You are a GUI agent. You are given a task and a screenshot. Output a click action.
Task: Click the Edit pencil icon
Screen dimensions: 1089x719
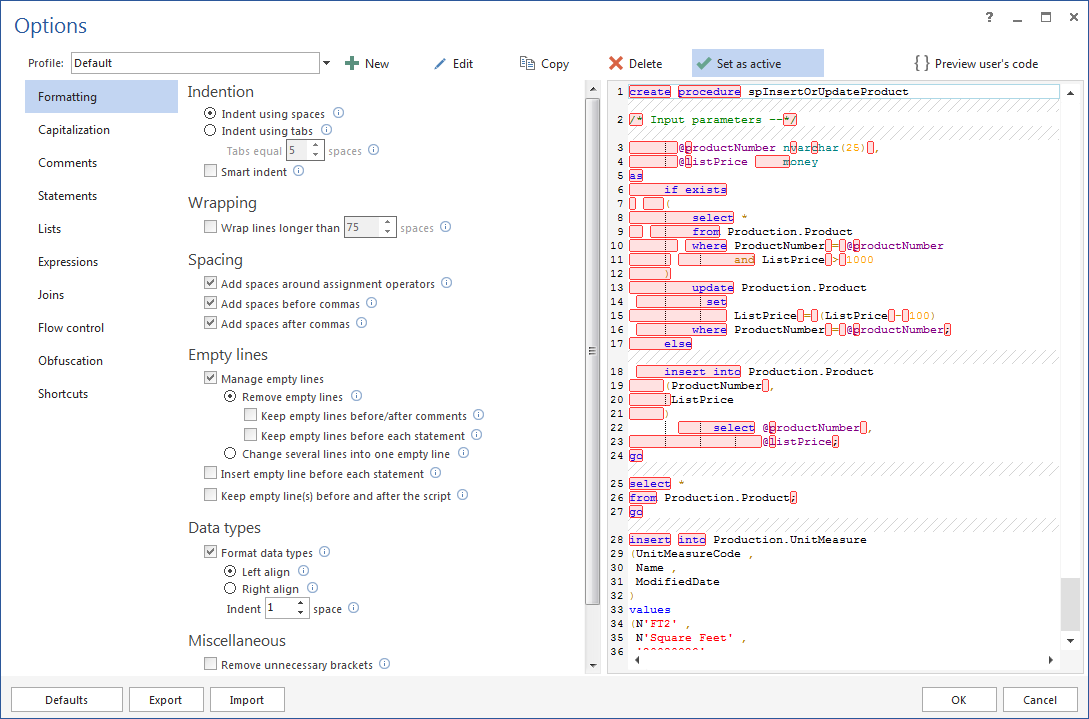tap(440, 64)
